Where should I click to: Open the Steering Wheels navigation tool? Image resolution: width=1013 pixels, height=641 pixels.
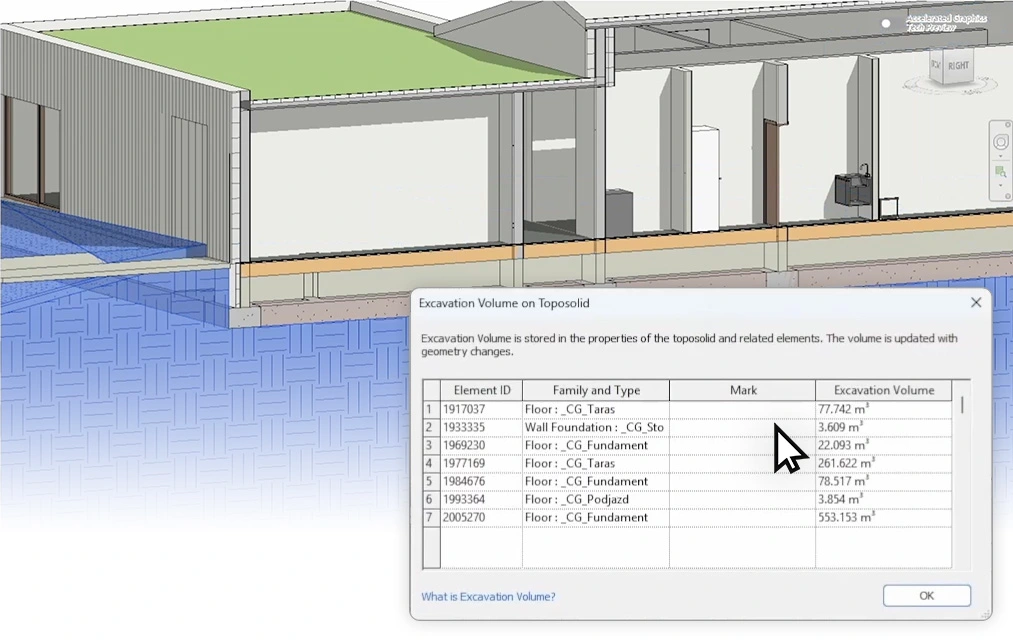click(x=999, y=142)
